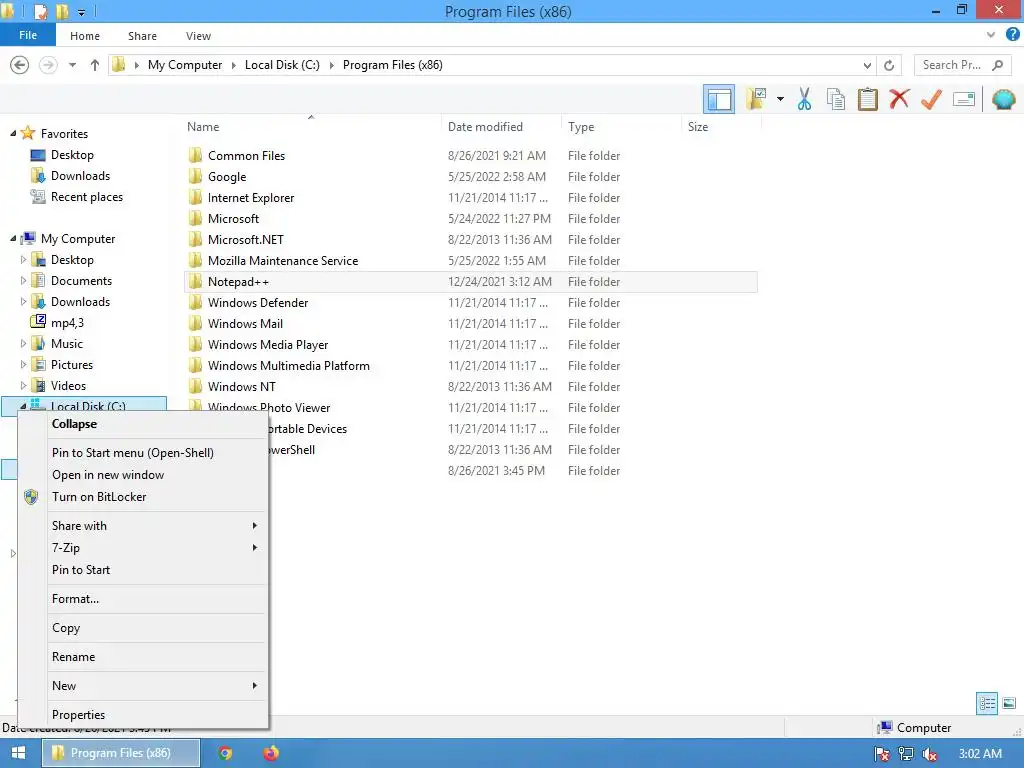
Task: Toggle the navigation pane toolbar button
Action: click(718, 99)
